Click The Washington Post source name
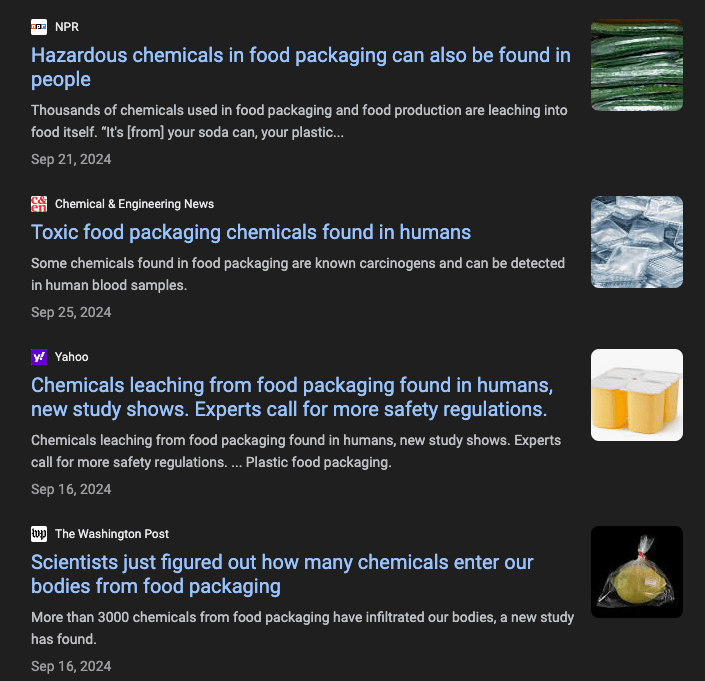Image resolution: width=705 pixels, height=681 pixels. click(112, 534)
